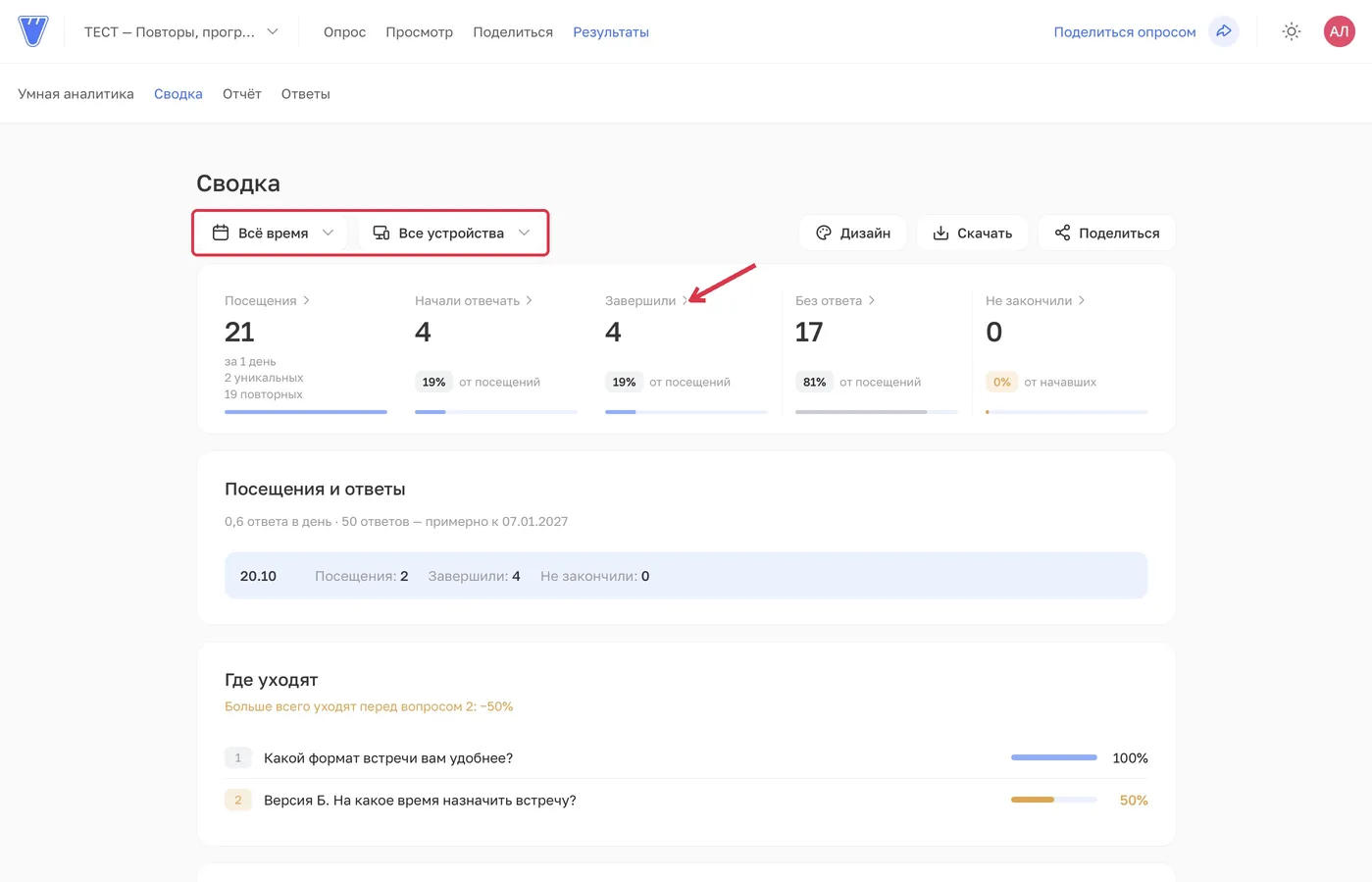Open Завершили details chevron

(x=685, y=300)
